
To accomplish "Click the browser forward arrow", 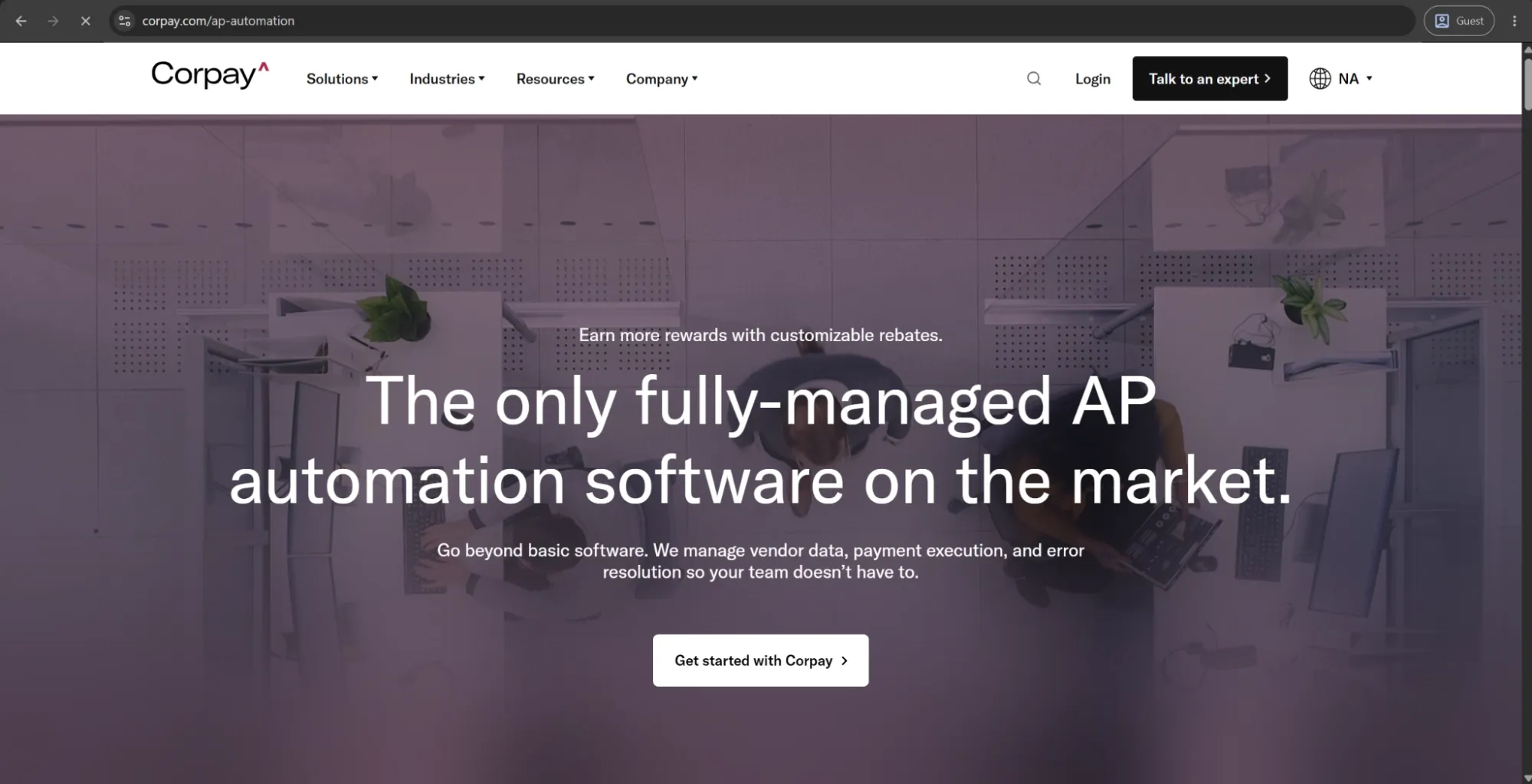I will tap(53, 21).
